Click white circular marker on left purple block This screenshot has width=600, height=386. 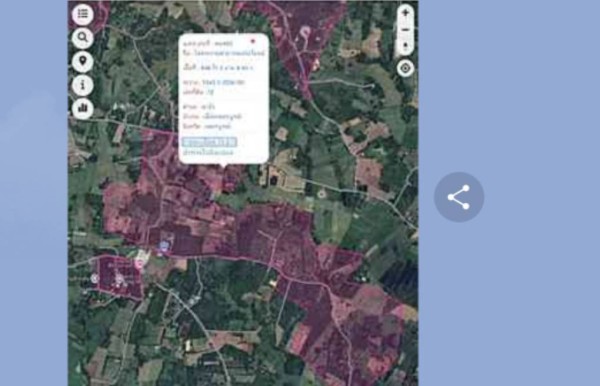pyautogui.click(x=95, y=279)
